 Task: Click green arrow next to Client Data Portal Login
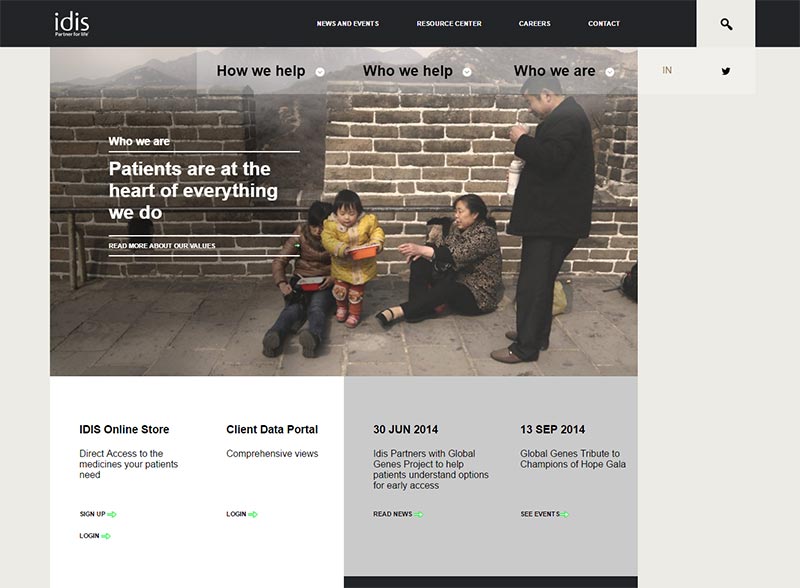tap(253, 514)
